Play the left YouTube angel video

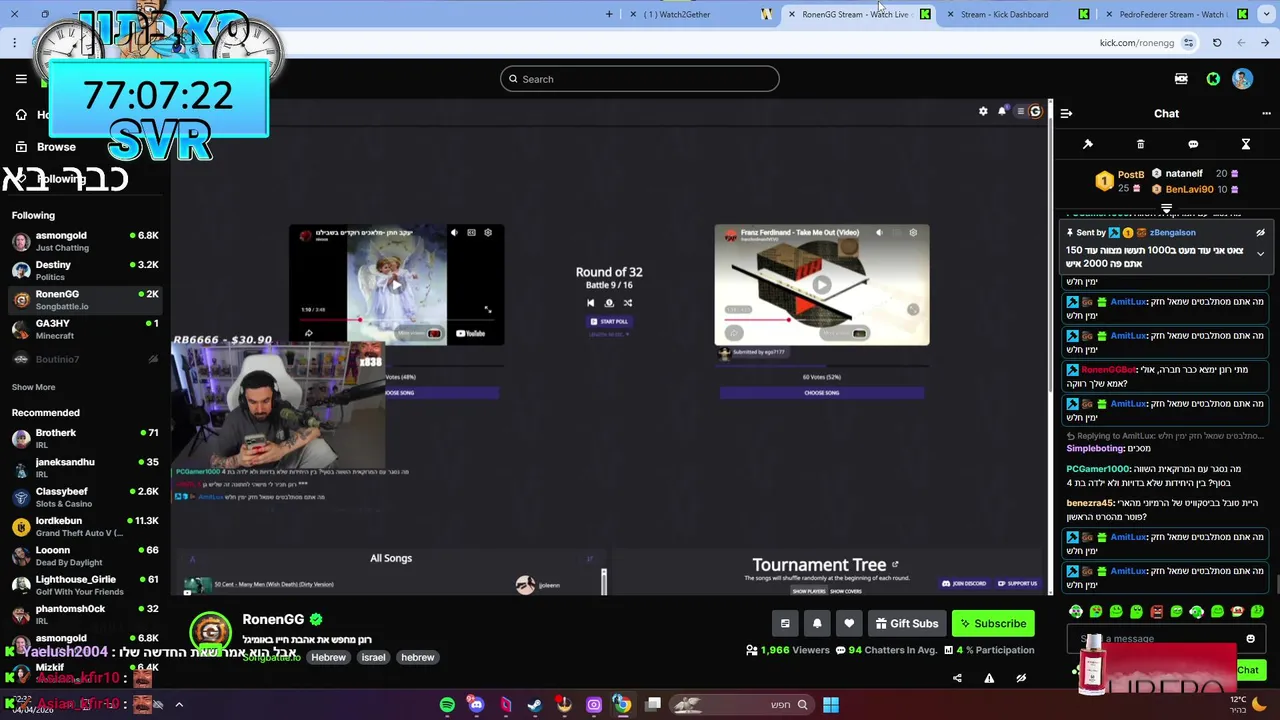pos(396,285)
